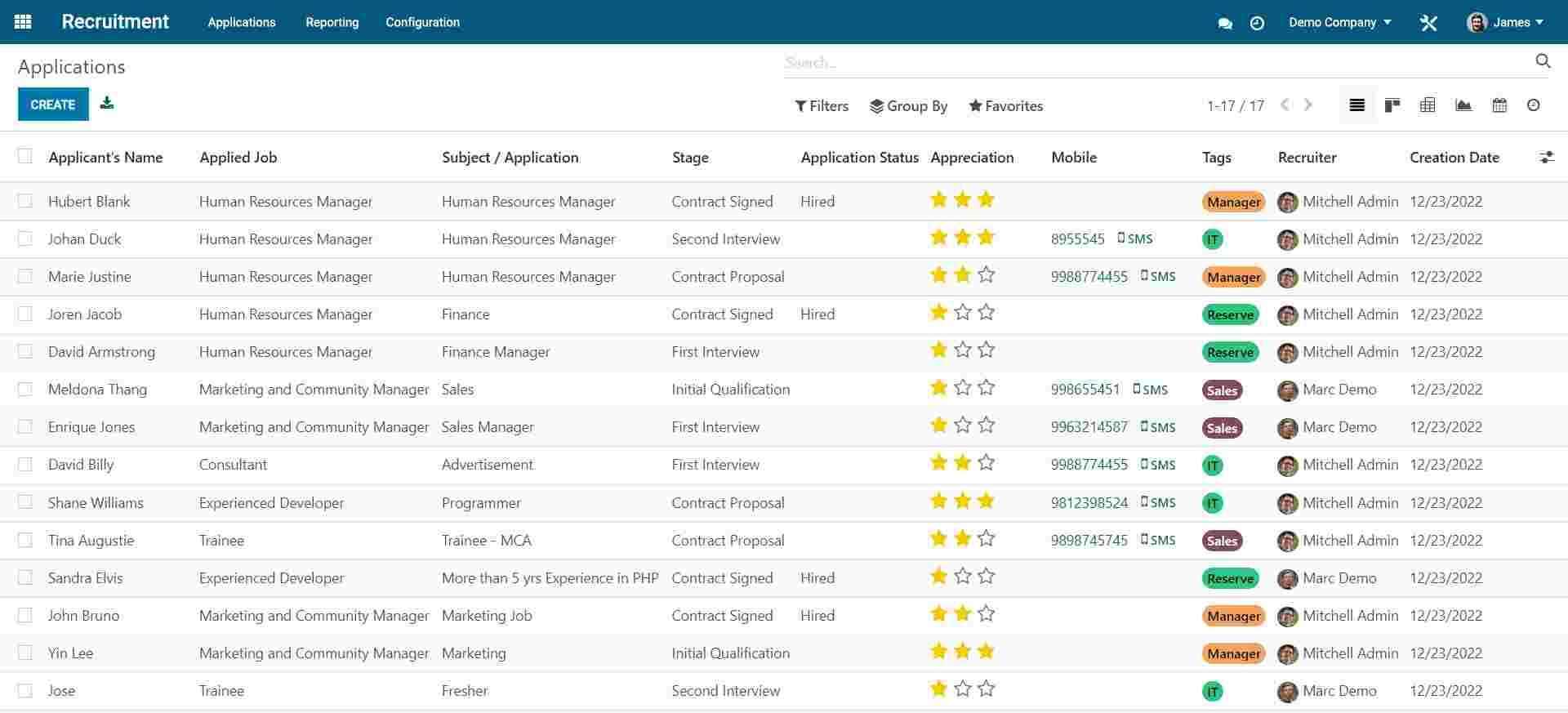Go to next page of records
The width and height of the screenshot is (1568, 713).
[x=1308, y=105]
